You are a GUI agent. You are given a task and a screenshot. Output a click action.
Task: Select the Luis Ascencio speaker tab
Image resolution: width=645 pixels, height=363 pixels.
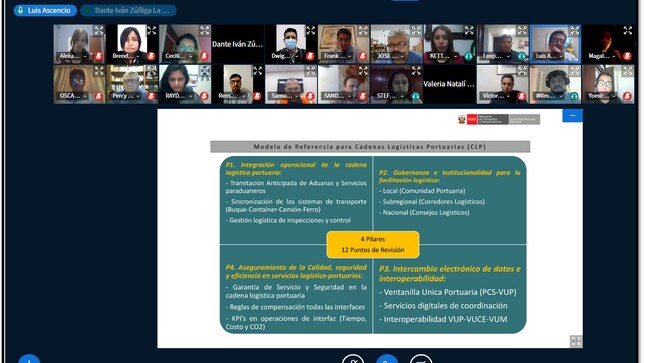[45, 10]
